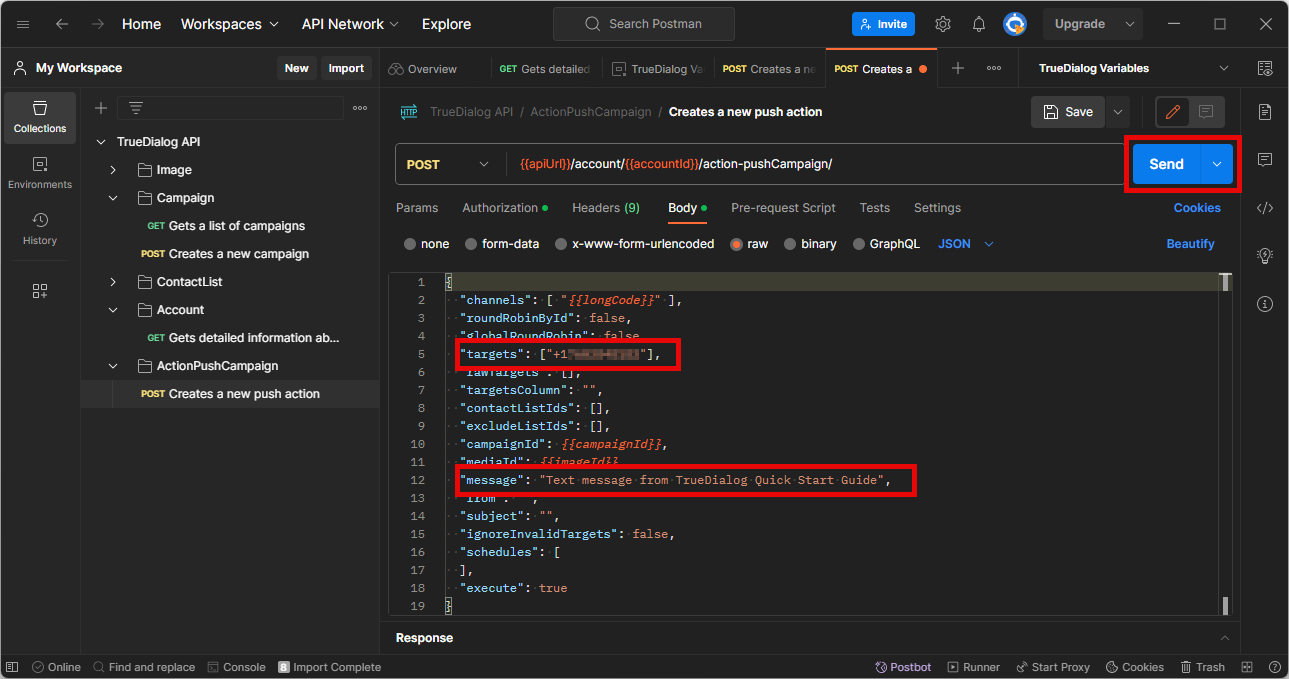Collapse the ActionPushCampaign folder
The width and height of the screenshot is (1289, 679).
[x=113, y=366]
